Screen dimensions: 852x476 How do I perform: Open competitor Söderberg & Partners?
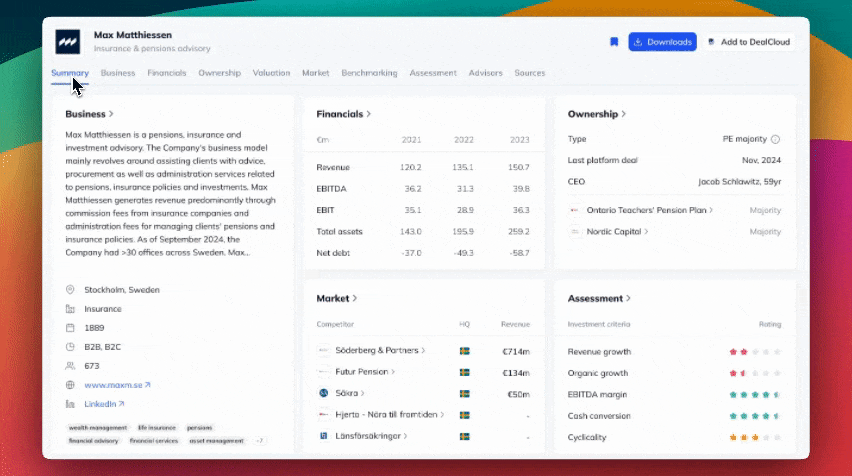tap(380, 350)
